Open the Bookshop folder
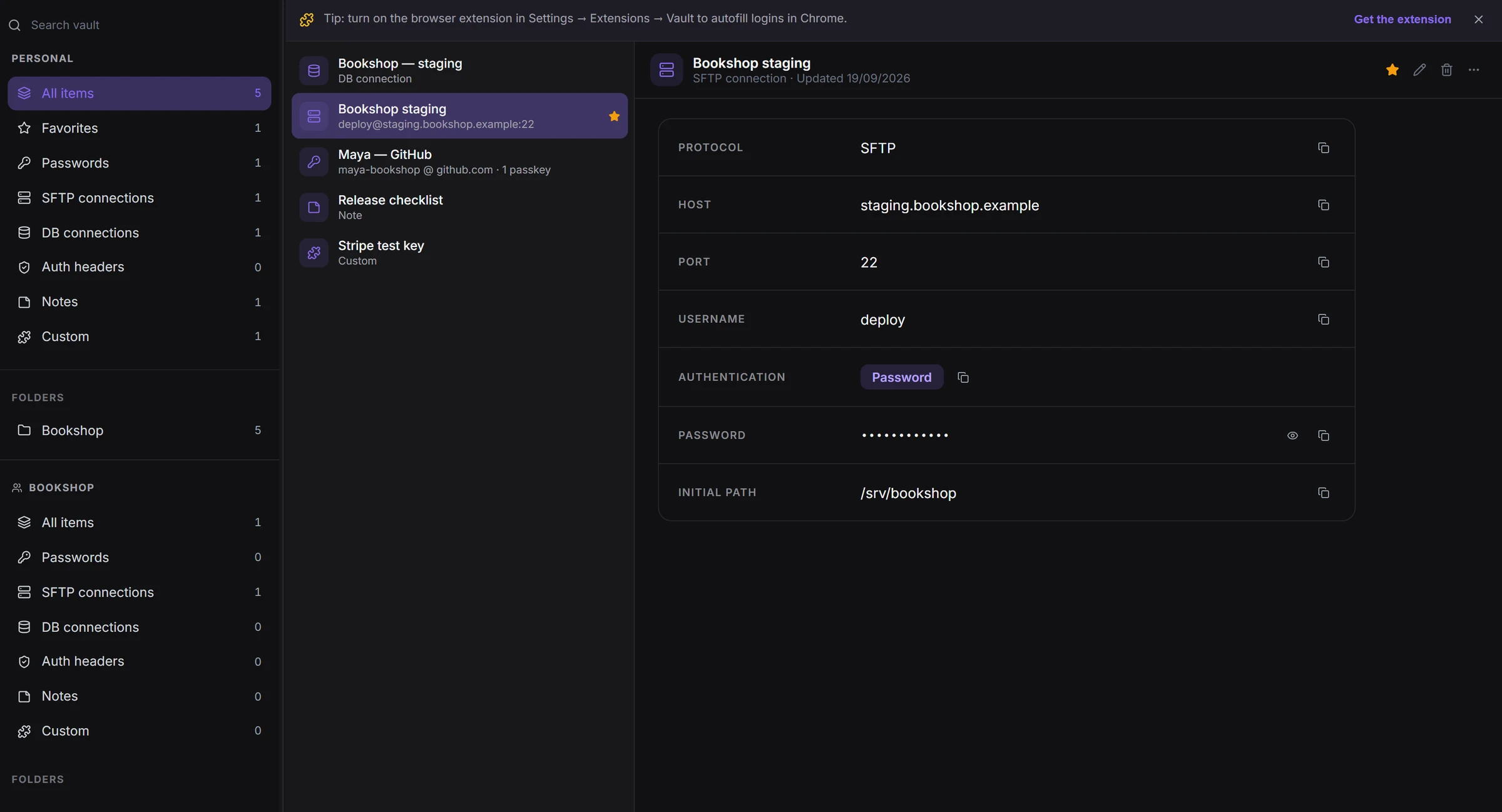1502x812 pixels. coord(139,430)
